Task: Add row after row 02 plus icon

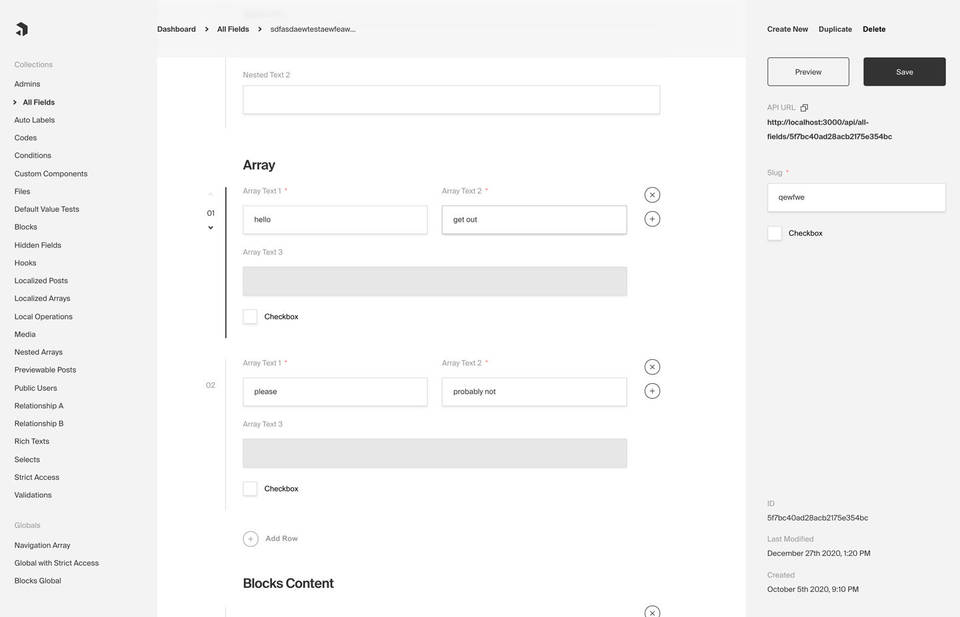Action: click(x=652, y=391)
